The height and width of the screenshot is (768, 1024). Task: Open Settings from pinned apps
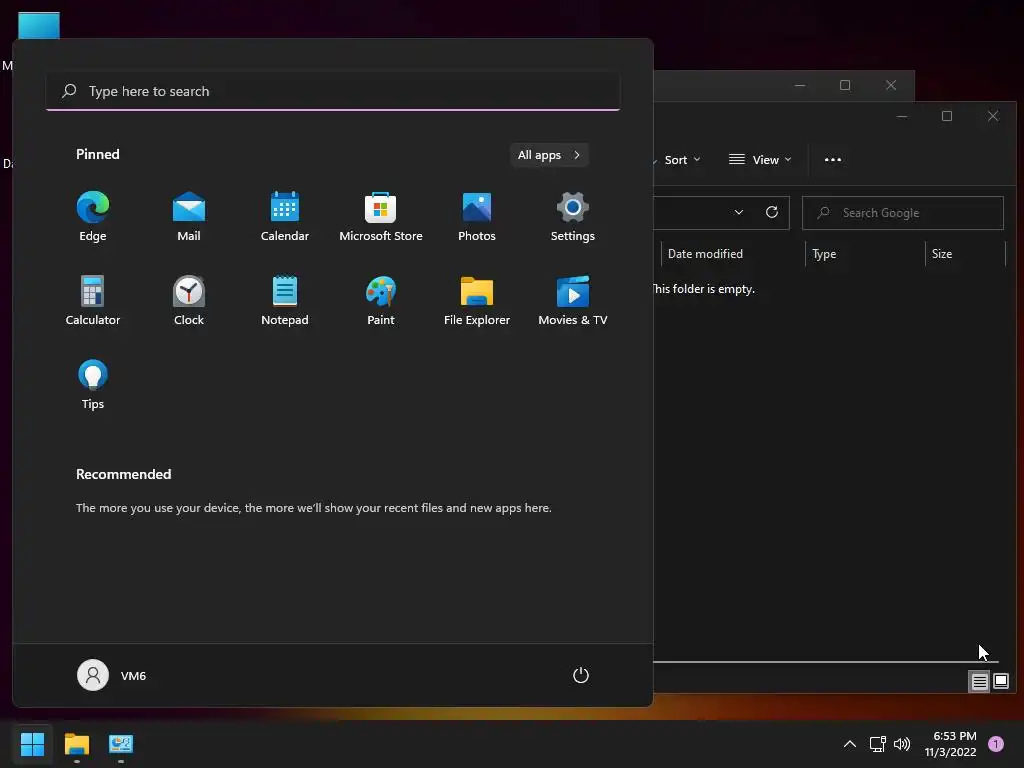573,216
